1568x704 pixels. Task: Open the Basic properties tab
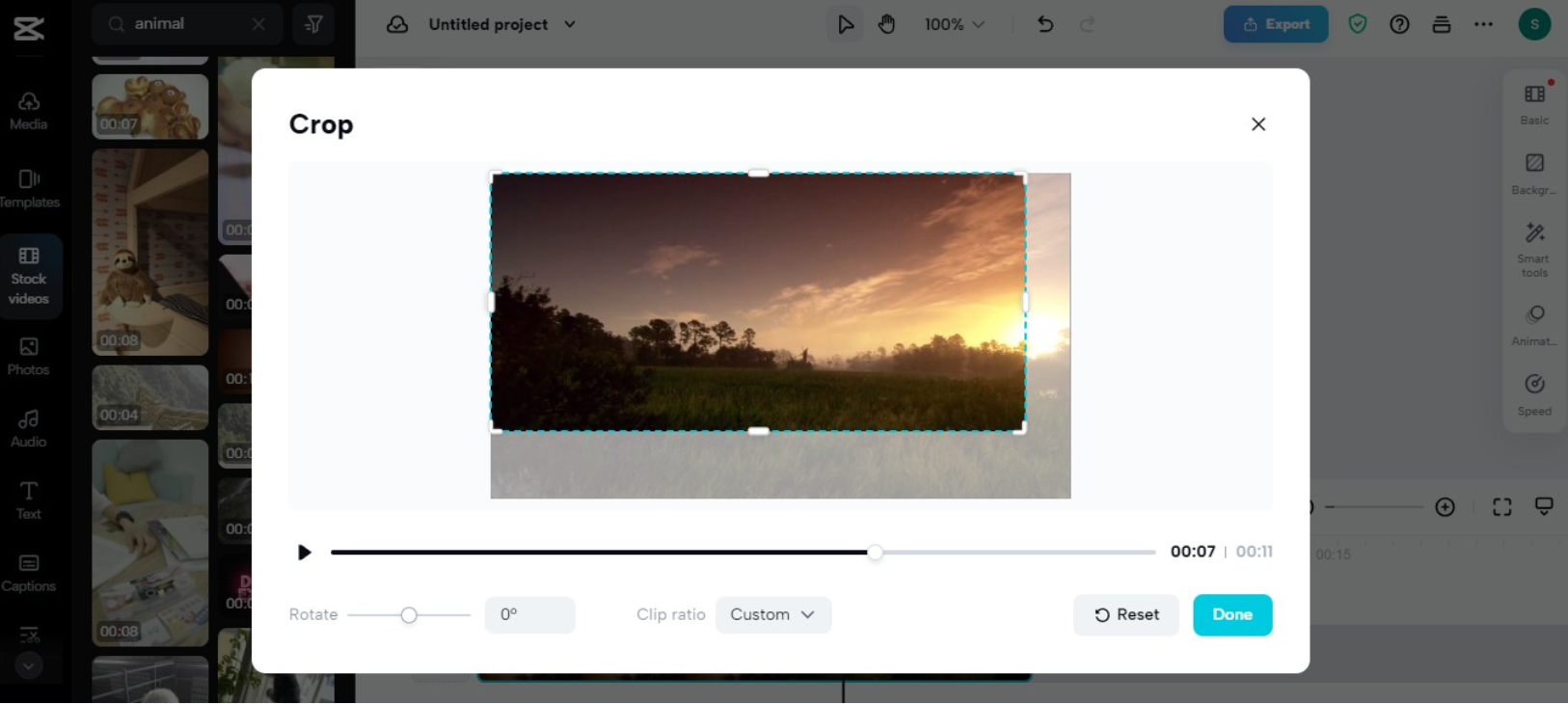click(x=1534, y=104)
